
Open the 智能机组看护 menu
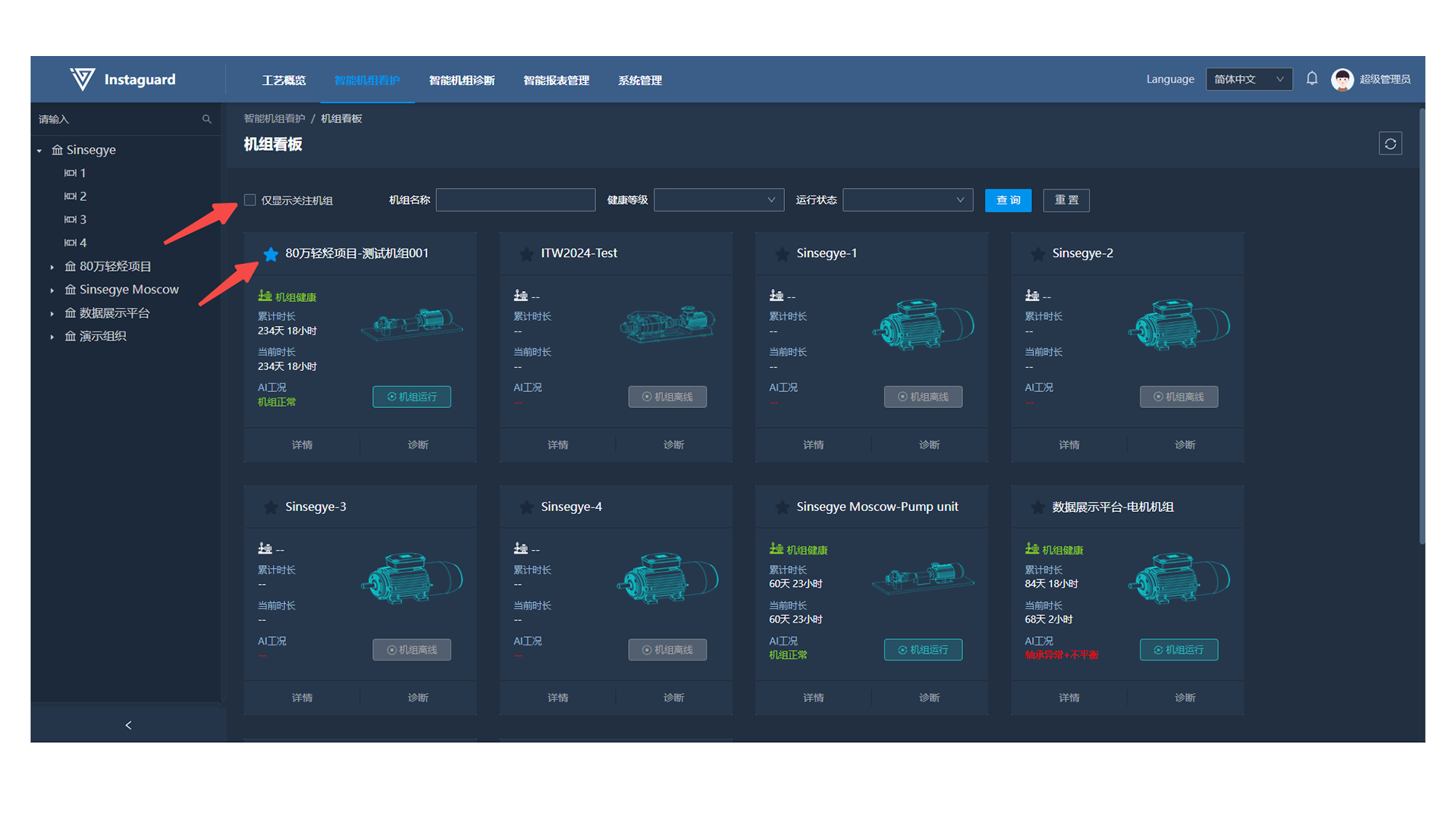367,80
